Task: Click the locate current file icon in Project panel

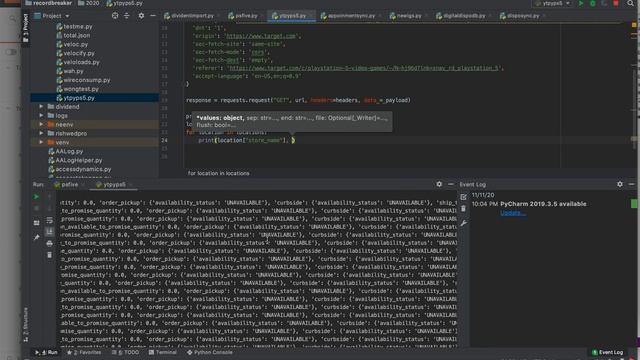Action: 115,16
